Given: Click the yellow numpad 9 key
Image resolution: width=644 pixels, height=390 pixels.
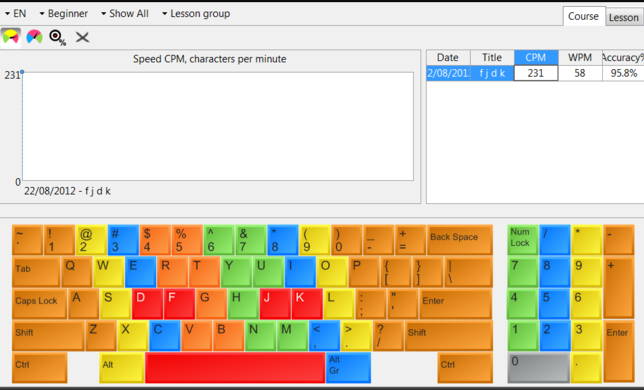Looking at the screenshot, I should (x=586, y=272).
